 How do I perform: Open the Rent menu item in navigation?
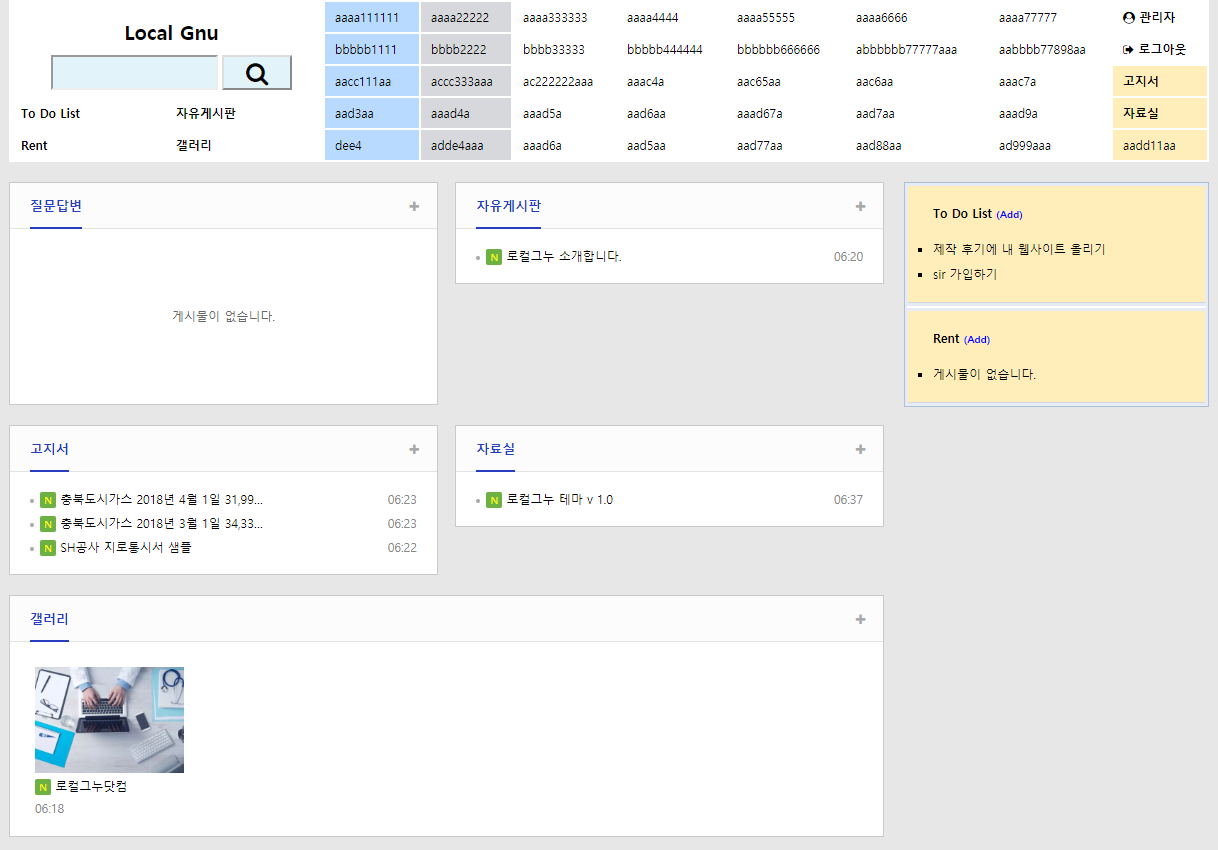34,146
